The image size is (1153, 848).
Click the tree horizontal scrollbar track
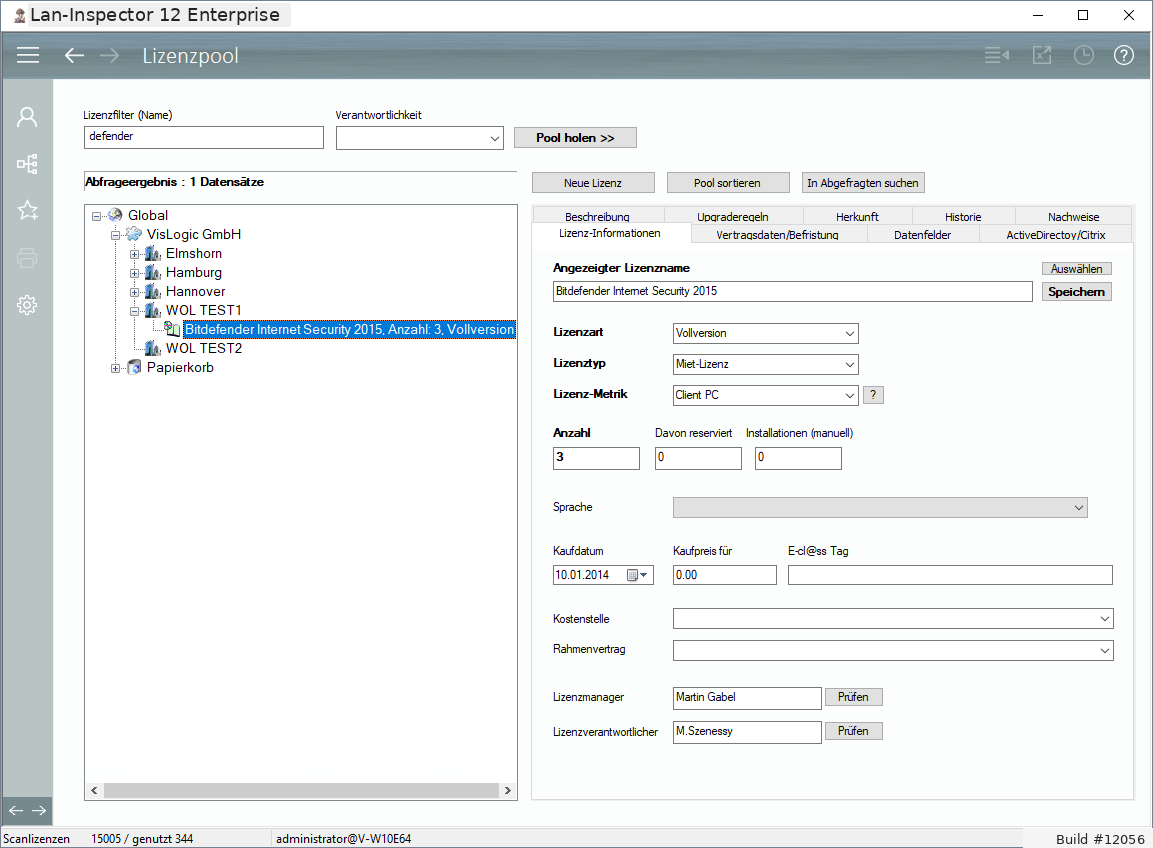coord(301,790)
